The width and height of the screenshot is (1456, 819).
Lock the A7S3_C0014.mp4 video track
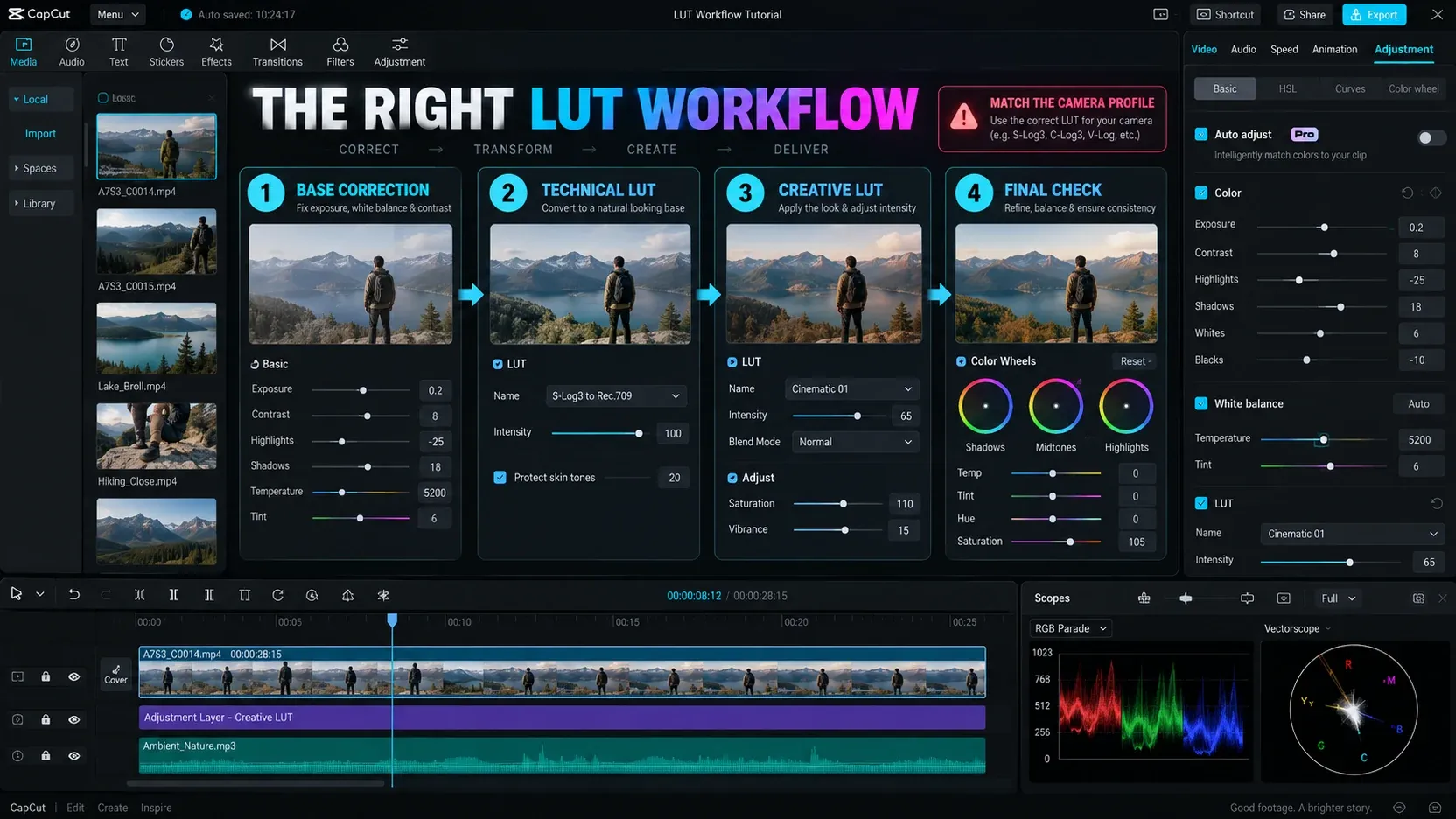point(45,676)
